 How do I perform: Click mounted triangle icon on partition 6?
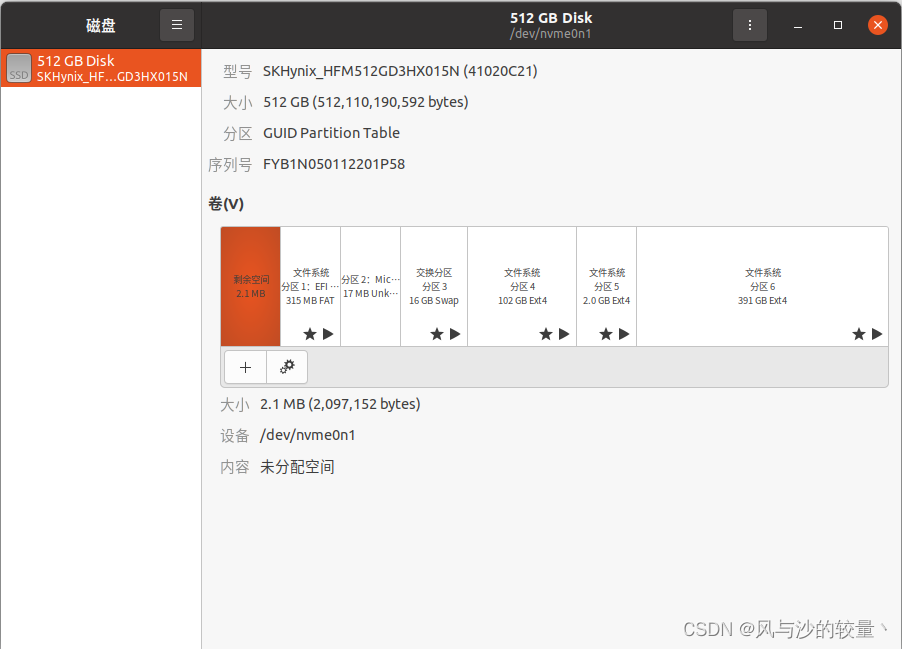877,334
